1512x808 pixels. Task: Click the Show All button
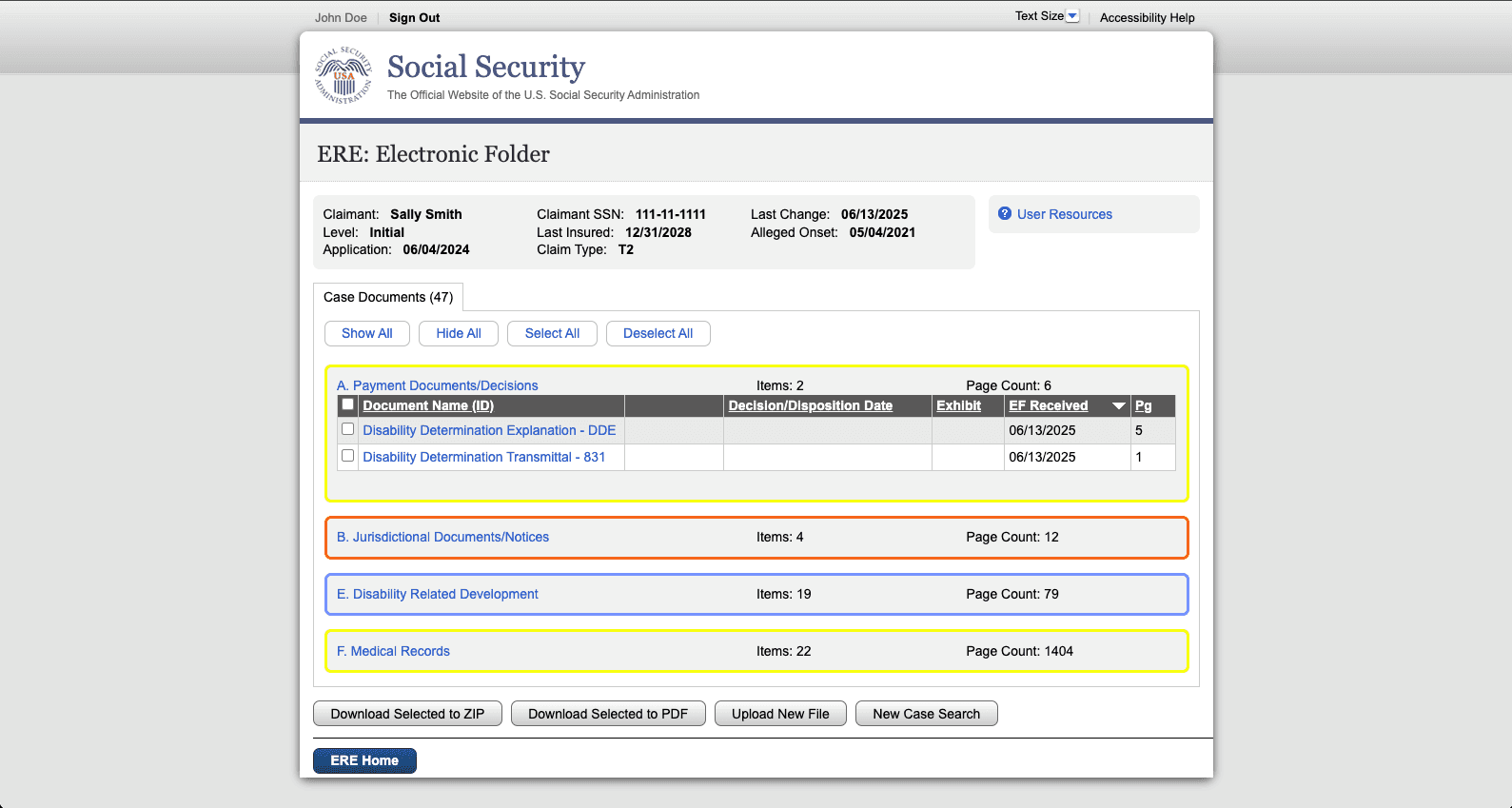[367, 333]
